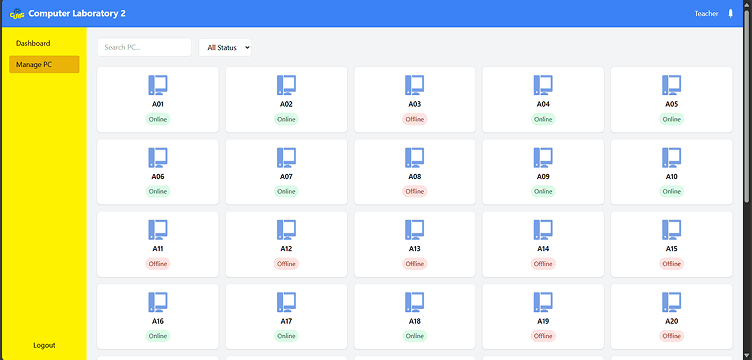Log out using the Logout link
752x360 pixels.
point(44,345)
